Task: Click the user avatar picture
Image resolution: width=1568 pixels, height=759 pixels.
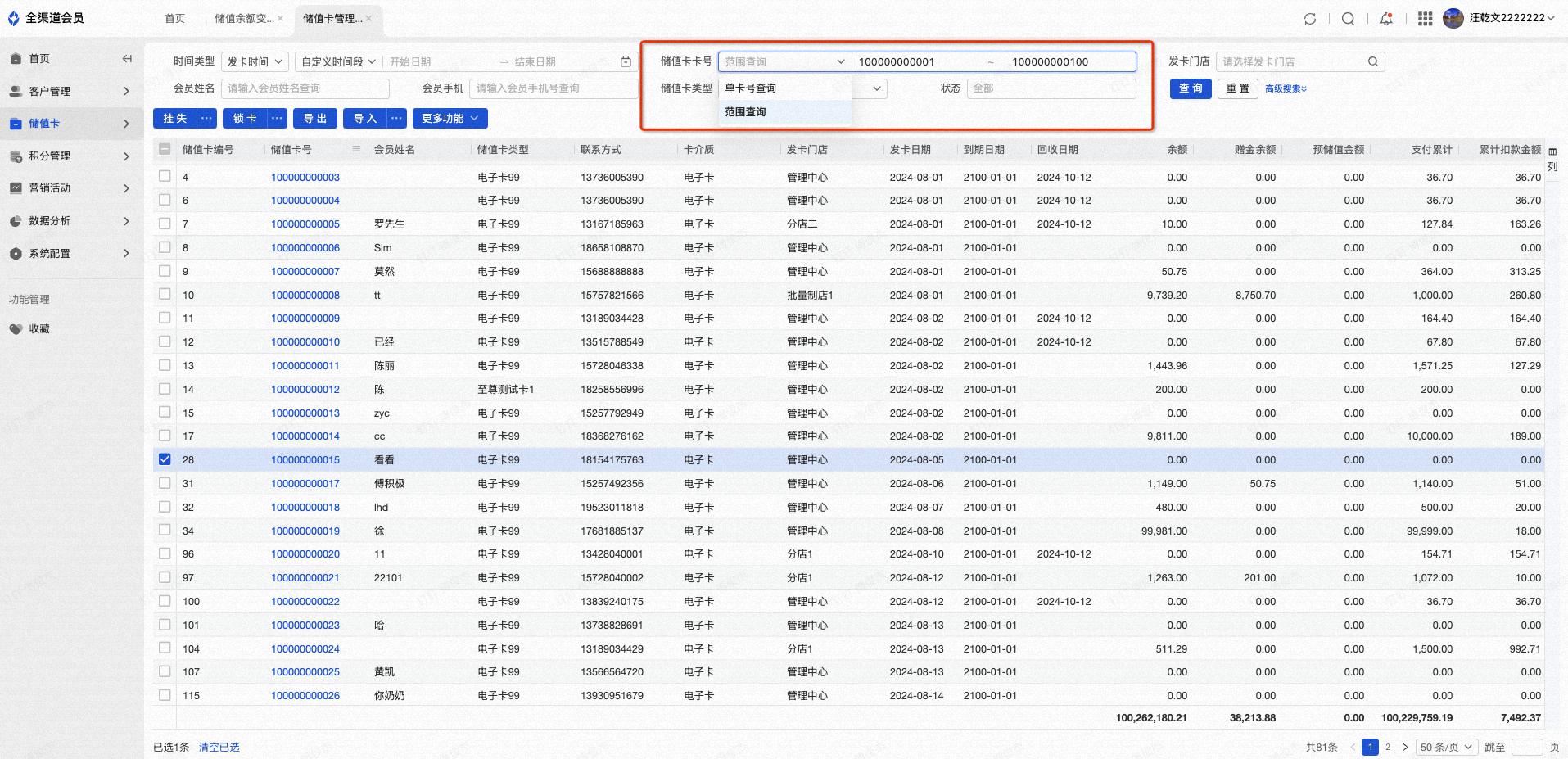Action: 1453,18
